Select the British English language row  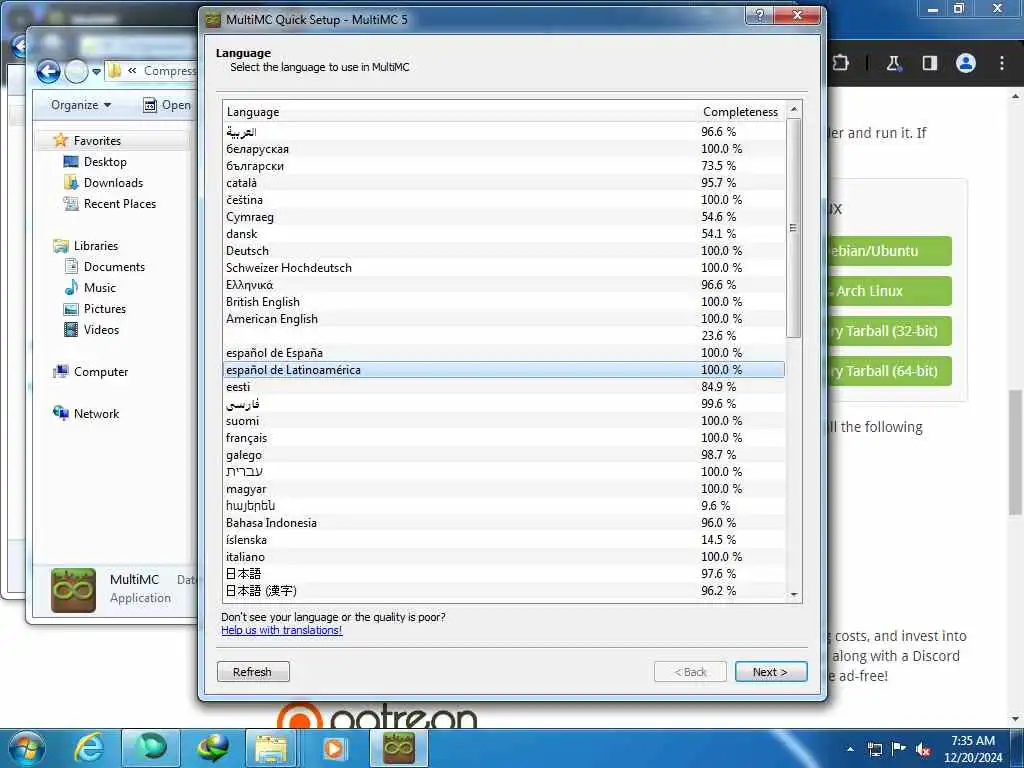(504, 302)
